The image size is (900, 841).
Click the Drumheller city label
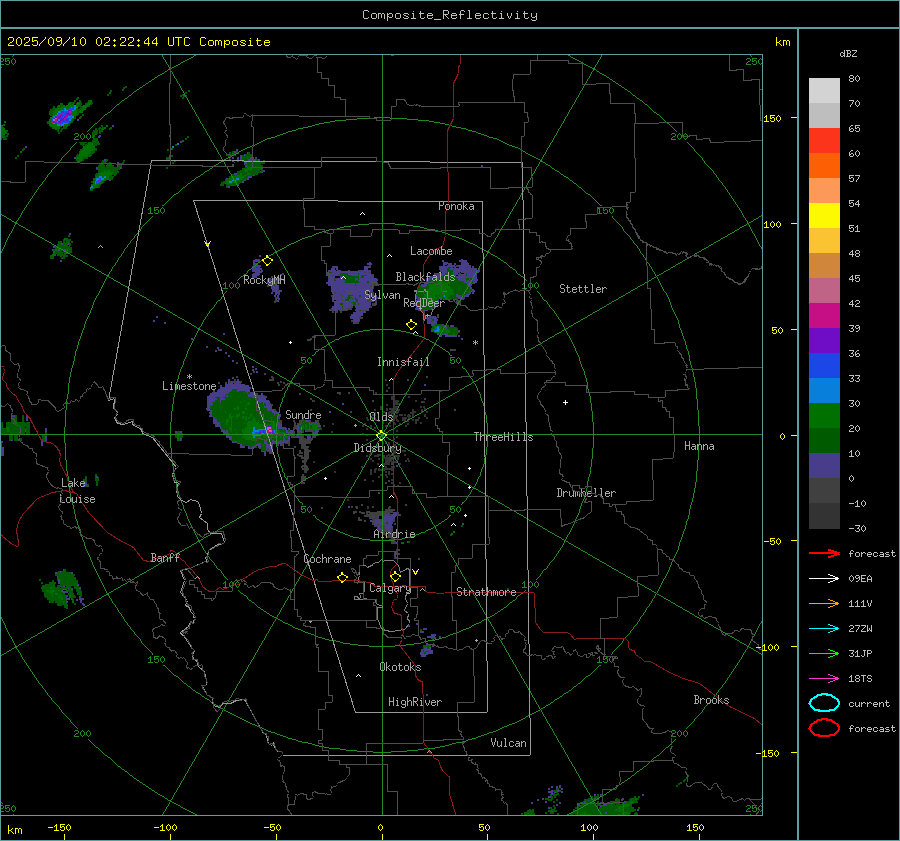click(x=586, y=493)
